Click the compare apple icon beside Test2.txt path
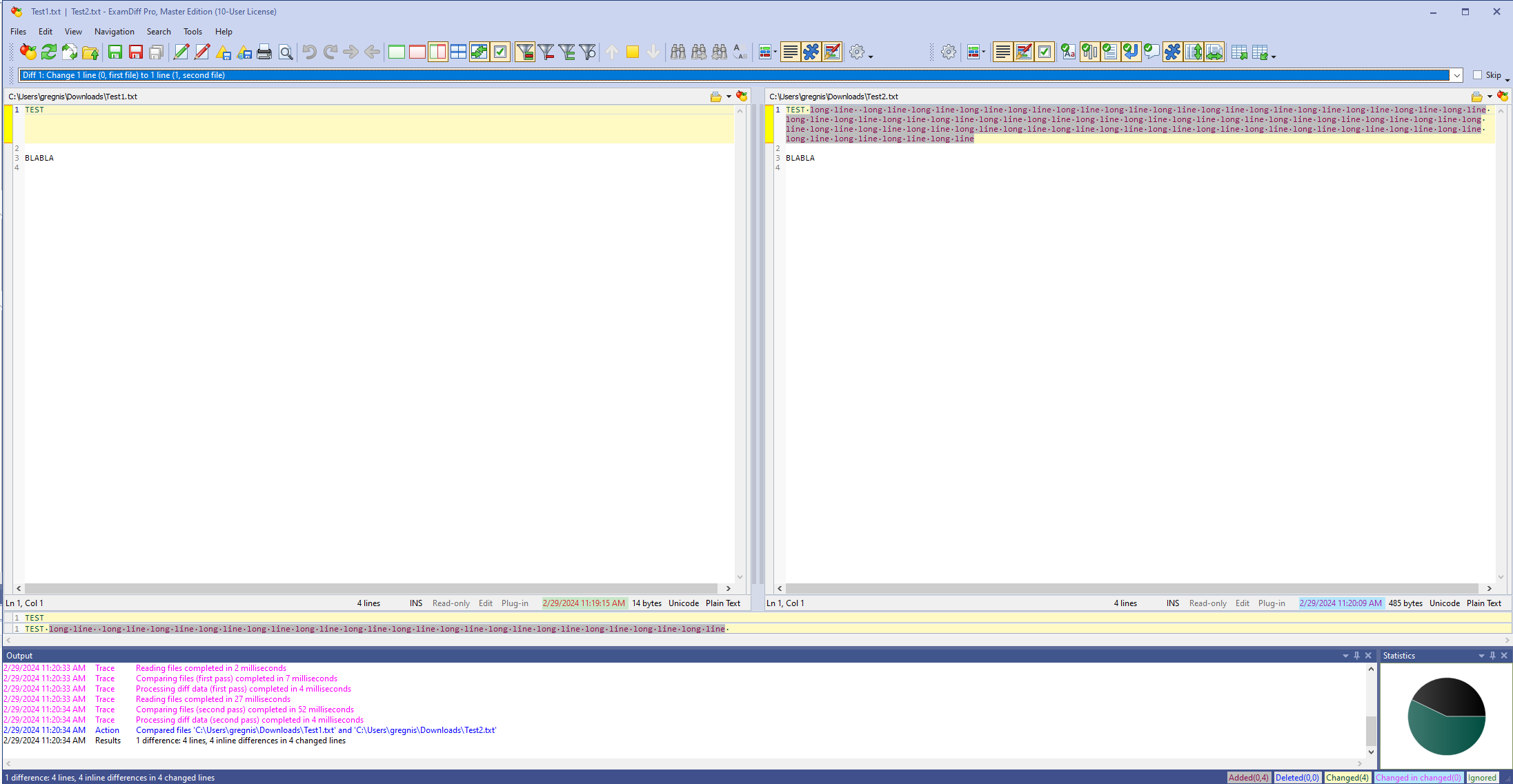The width and height of the screenshot is (1513, 784). point(1503,97)
